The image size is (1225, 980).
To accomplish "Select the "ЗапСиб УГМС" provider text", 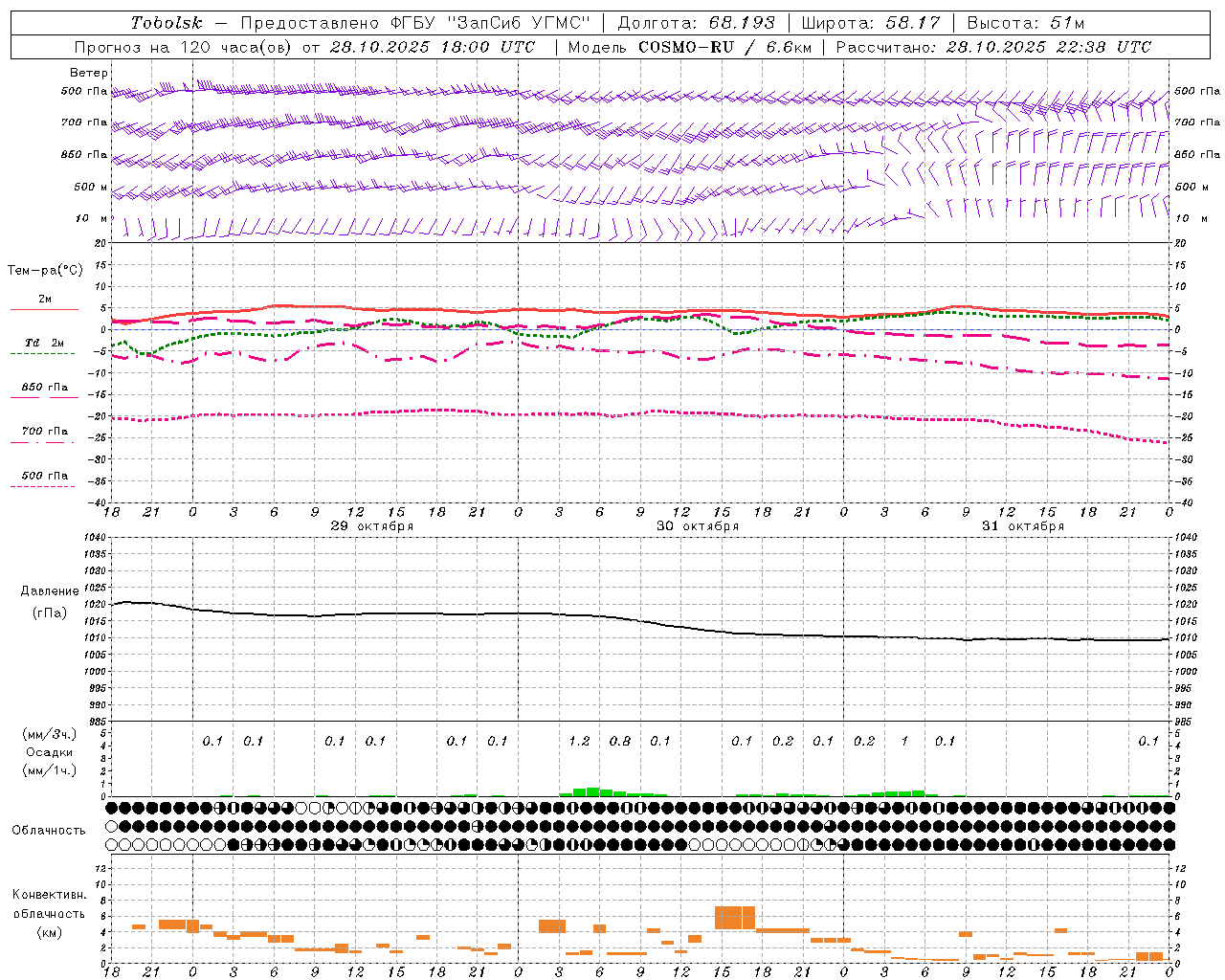I will coord(519,23).
